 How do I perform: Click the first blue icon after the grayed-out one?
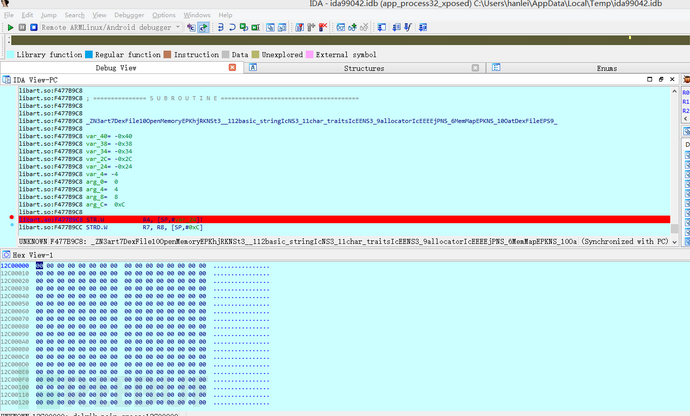[x=382, y=27]
